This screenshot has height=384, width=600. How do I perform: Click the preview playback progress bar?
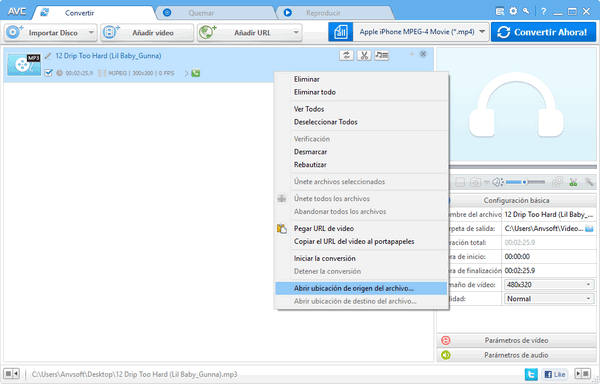[x=522, y=167]
